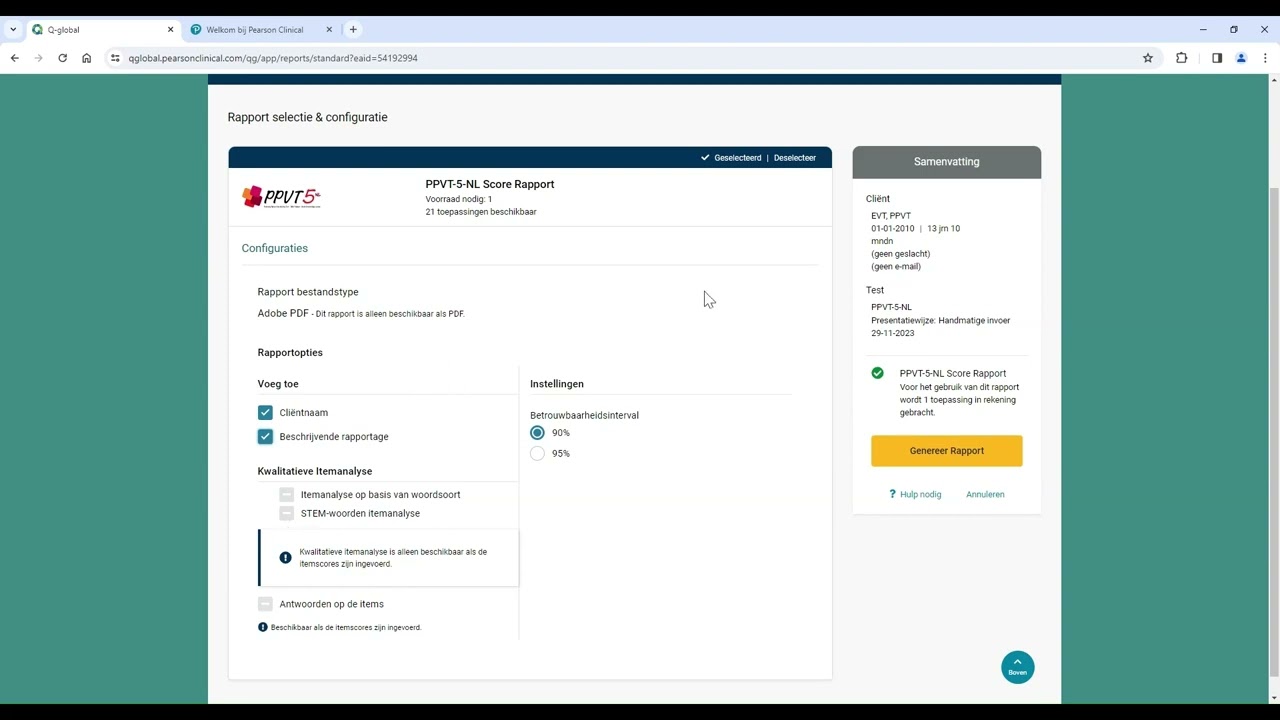This screenshot has height=720, width=1280.
Task: Click the Annuleren link
Action: point(985,494)
